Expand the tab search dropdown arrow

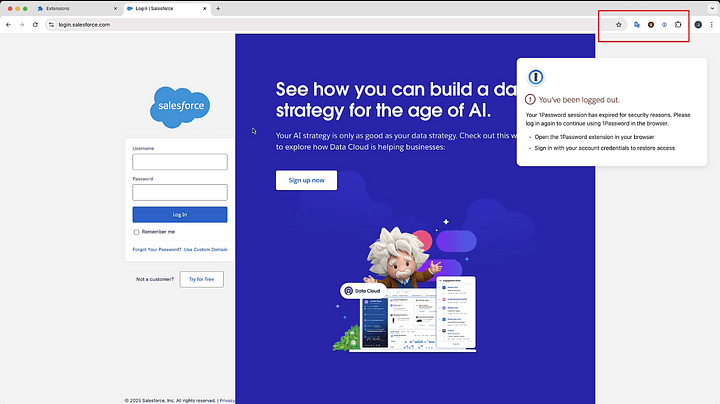(x=712, y=8)
